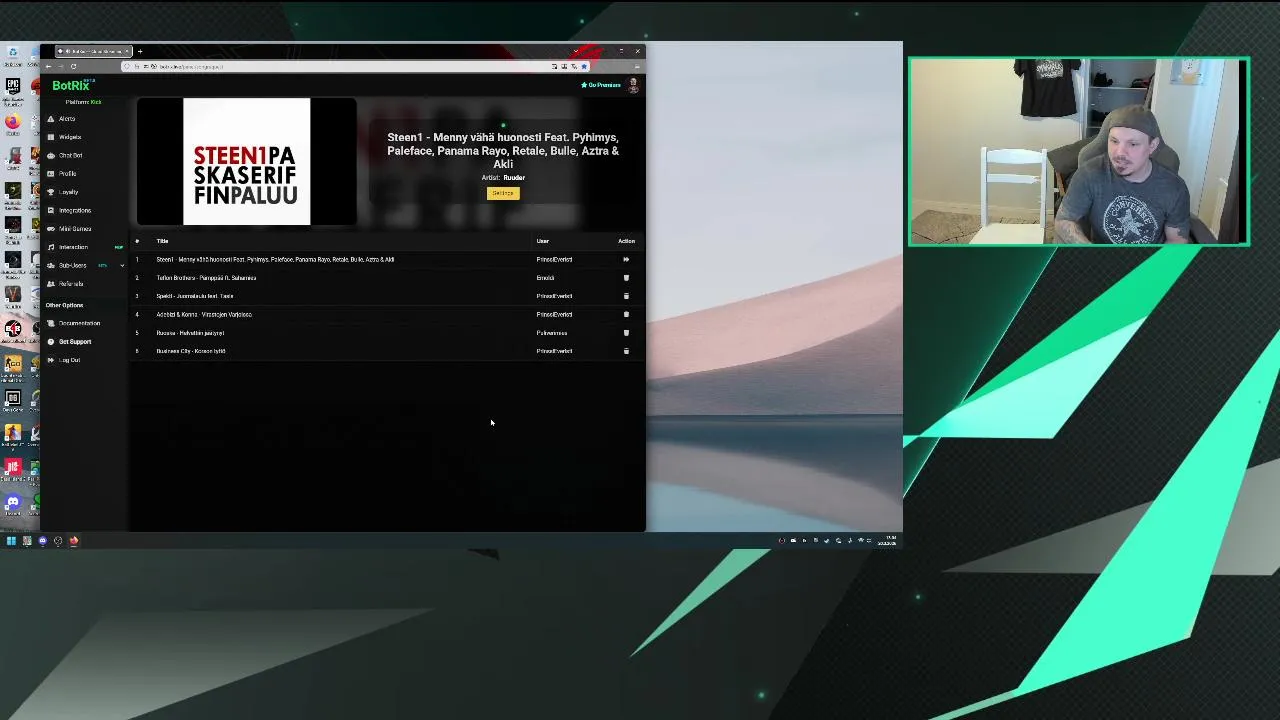Delete the Adebisi & Kenno song
Image resolution: width=1280 pixels, height=720 pixels.
(626, 314)
